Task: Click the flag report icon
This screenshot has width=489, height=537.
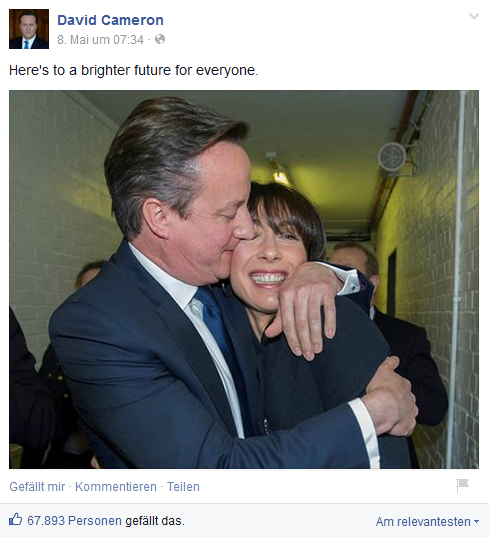Action: pyautogui.click(x=462, y=485)
